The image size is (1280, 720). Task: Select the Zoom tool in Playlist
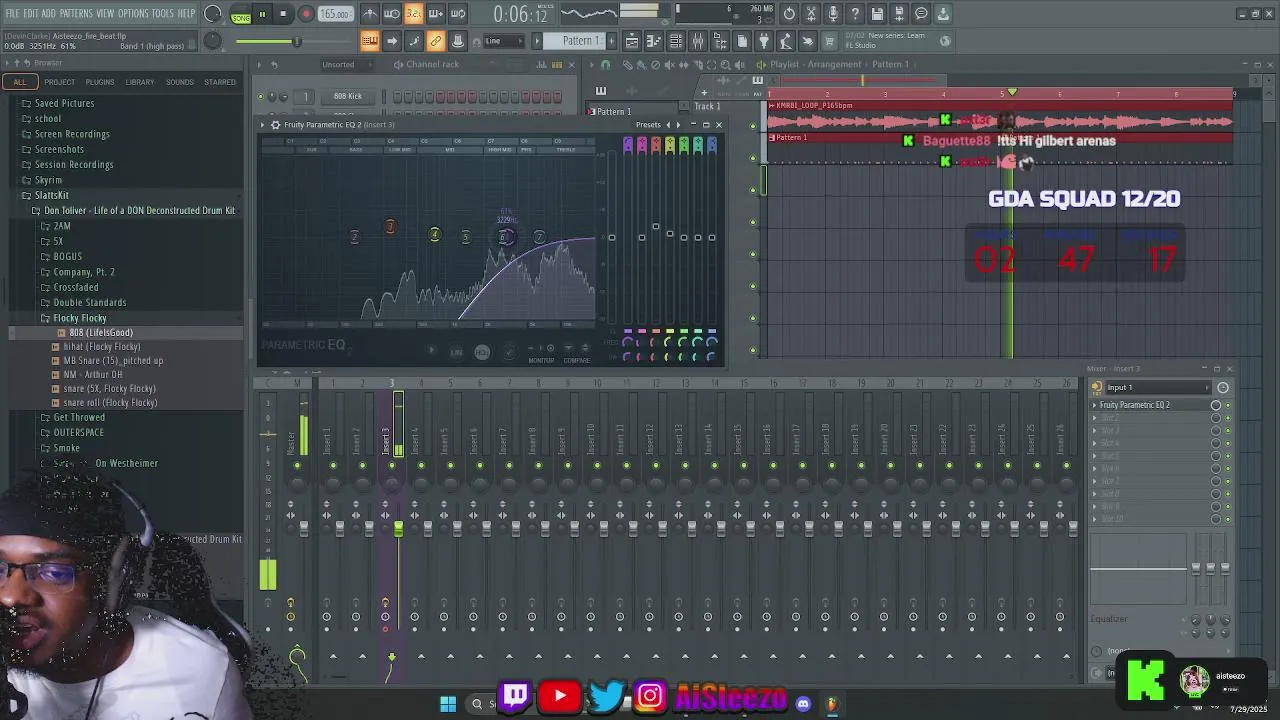point(726,65)
